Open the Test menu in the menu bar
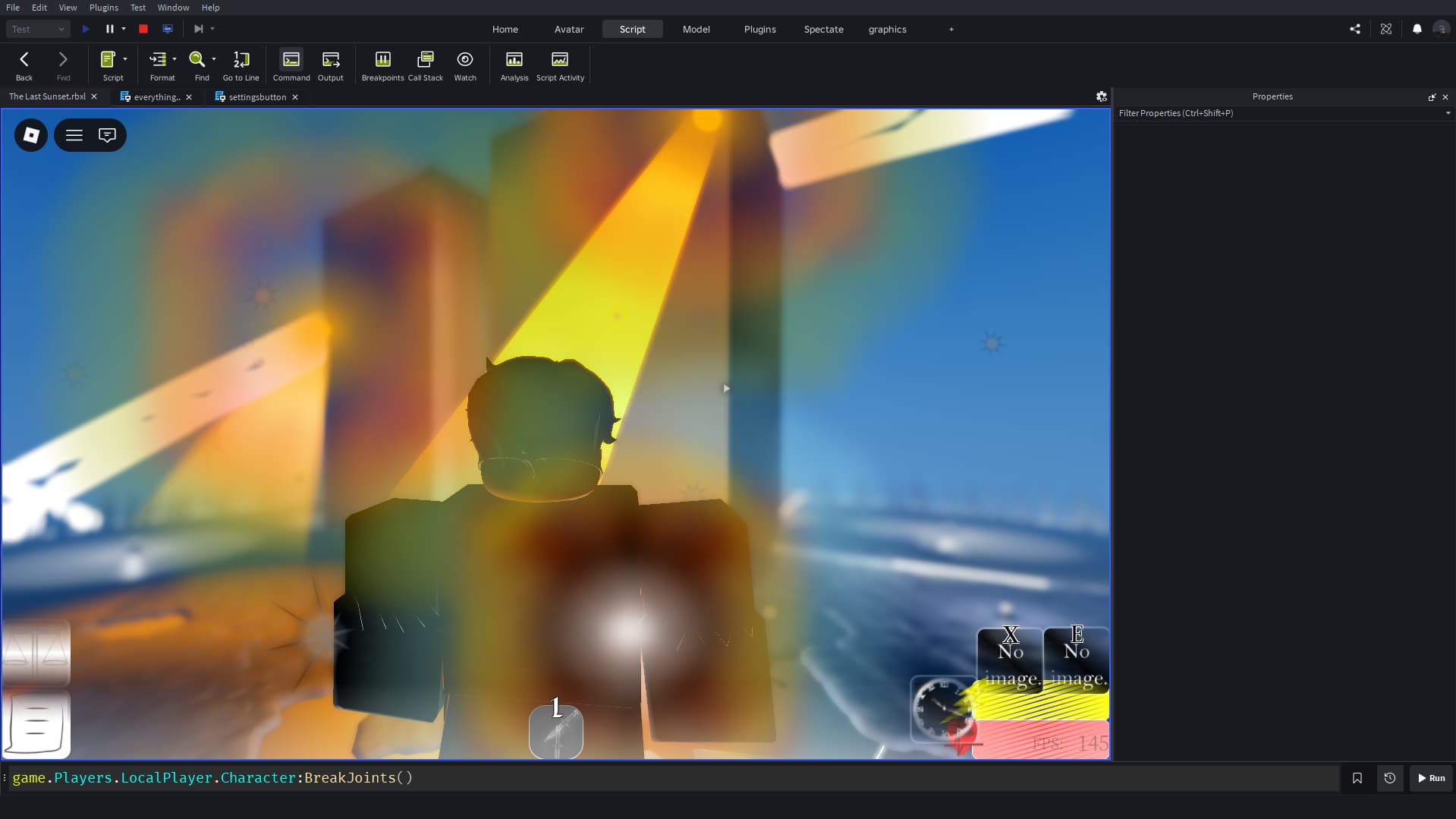 point(138,8)
